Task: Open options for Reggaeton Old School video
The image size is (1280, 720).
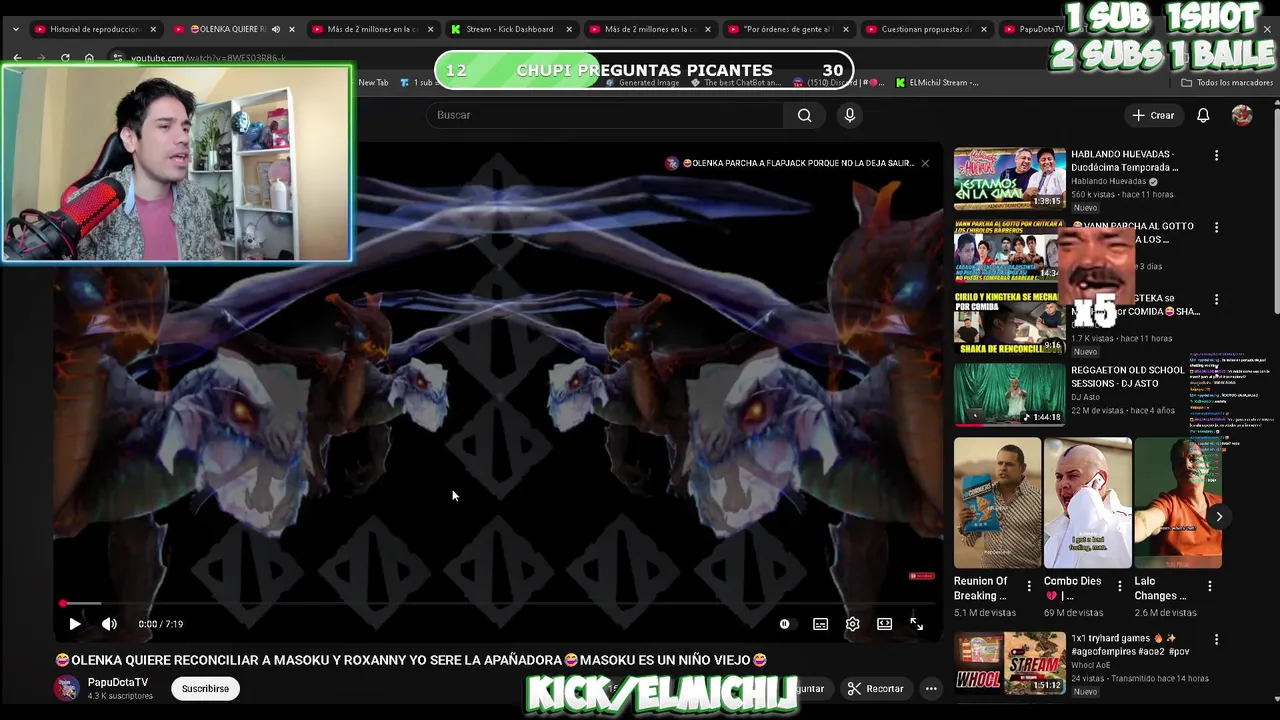Action: 1216,371
